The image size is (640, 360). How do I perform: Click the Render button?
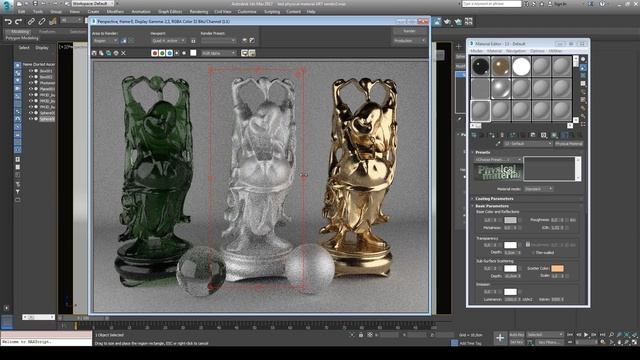[409, 31]
